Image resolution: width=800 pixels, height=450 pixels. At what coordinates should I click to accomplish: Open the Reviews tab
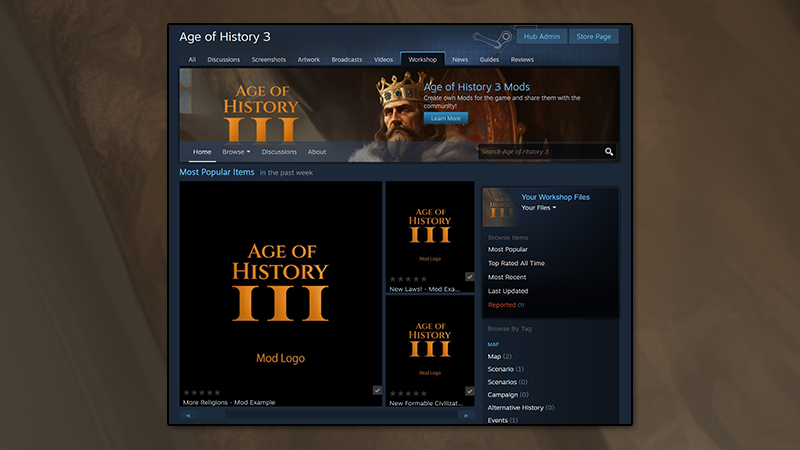click(522, 60)
